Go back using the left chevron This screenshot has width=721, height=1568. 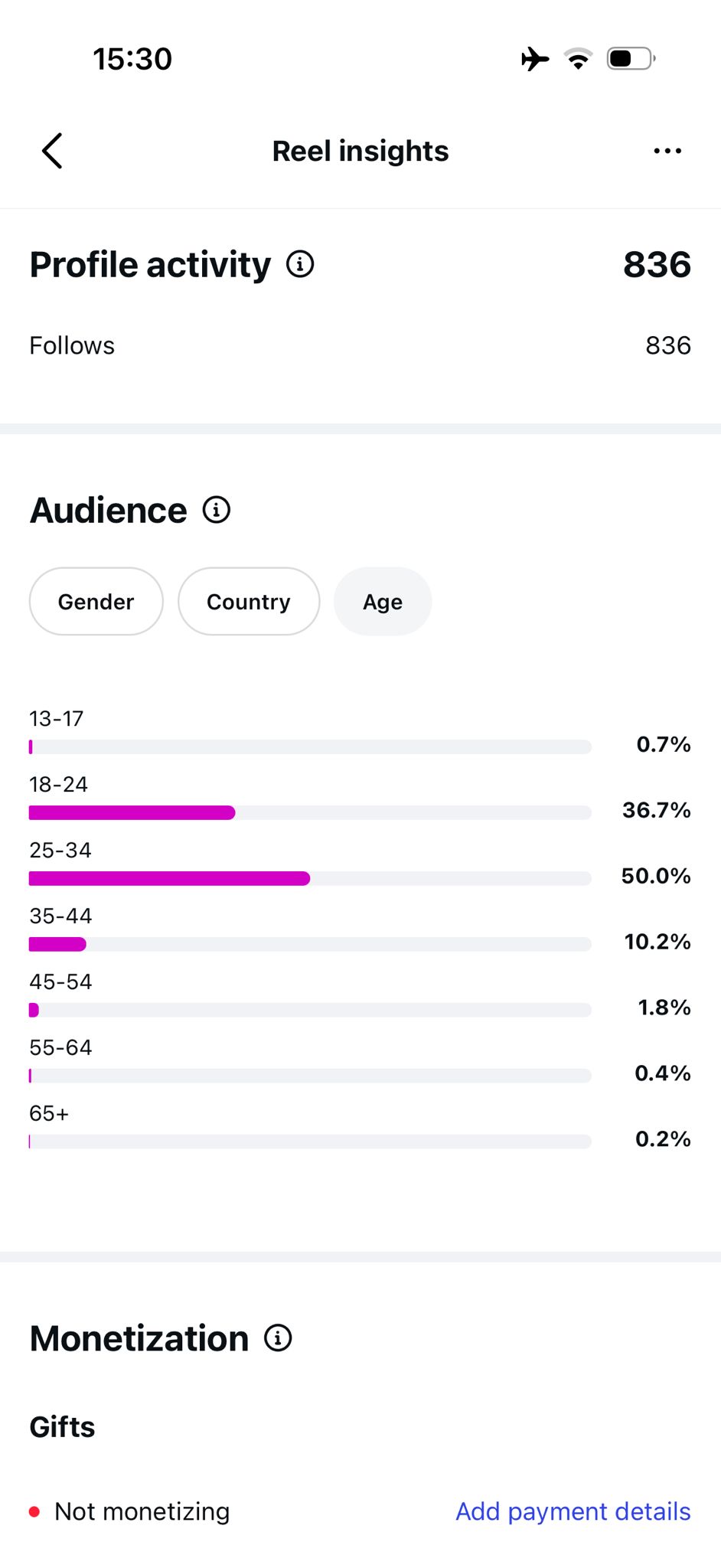[52, 151]
